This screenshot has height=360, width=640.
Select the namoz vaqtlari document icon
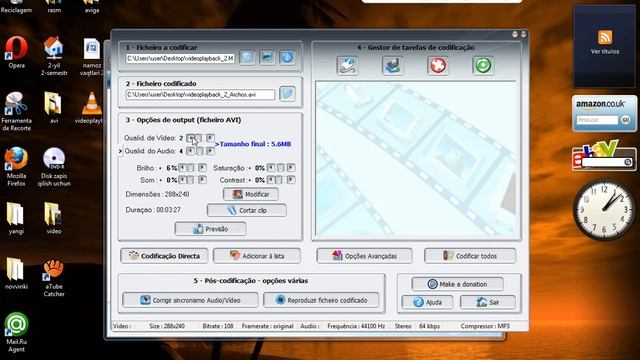click(x=91, y=56)
